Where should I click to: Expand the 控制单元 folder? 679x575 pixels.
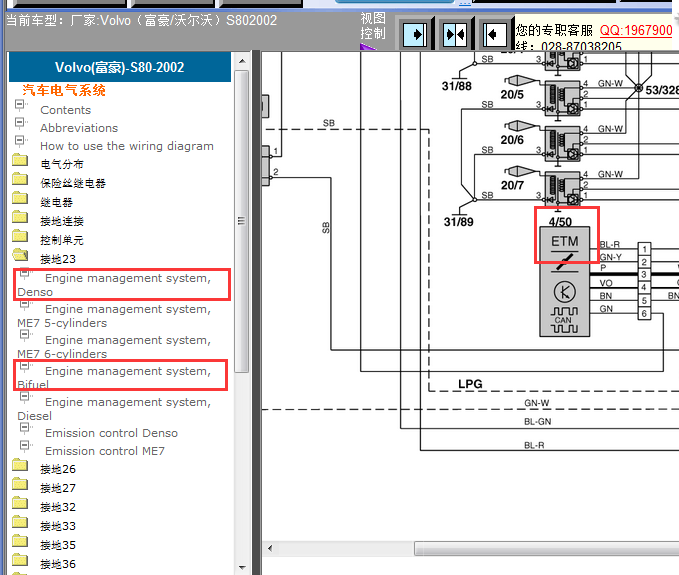[61, 240]
